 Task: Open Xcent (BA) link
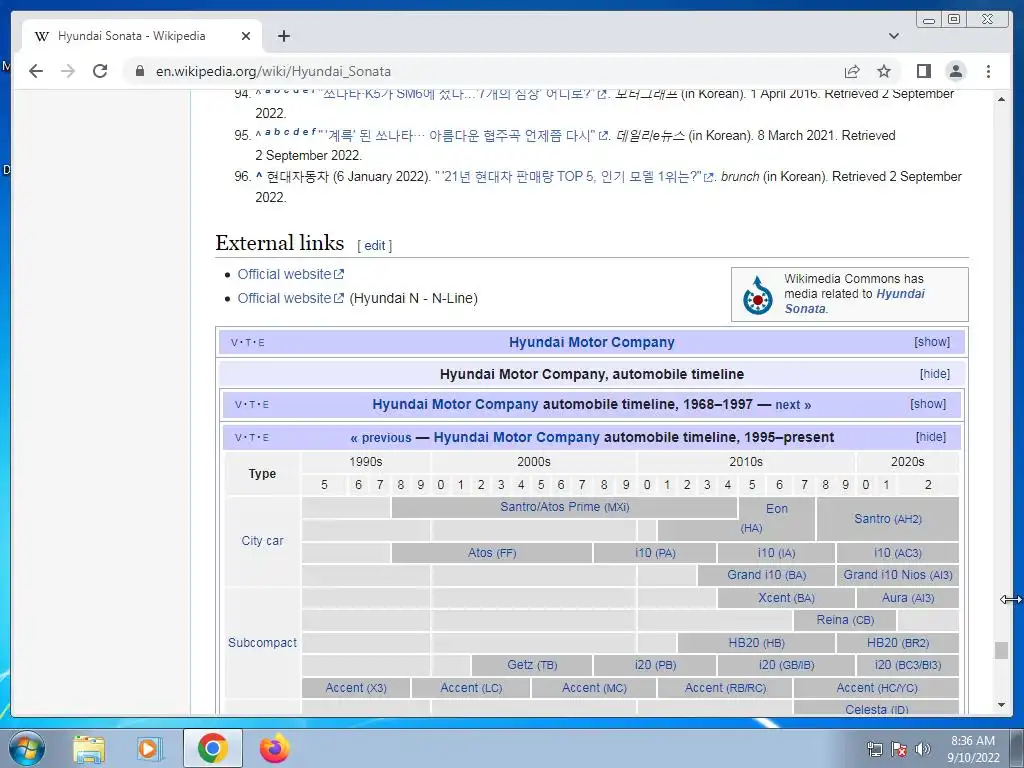point(786,598)
